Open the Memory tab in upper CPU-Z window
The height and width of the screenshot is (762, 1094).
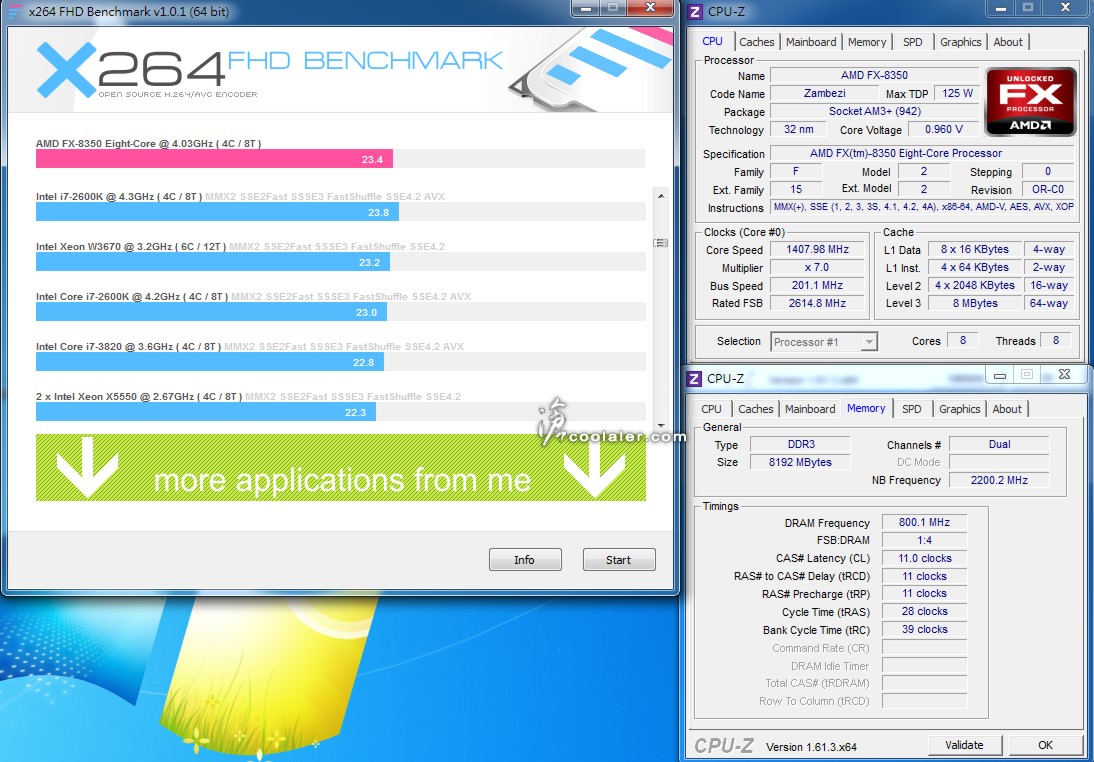867,42
